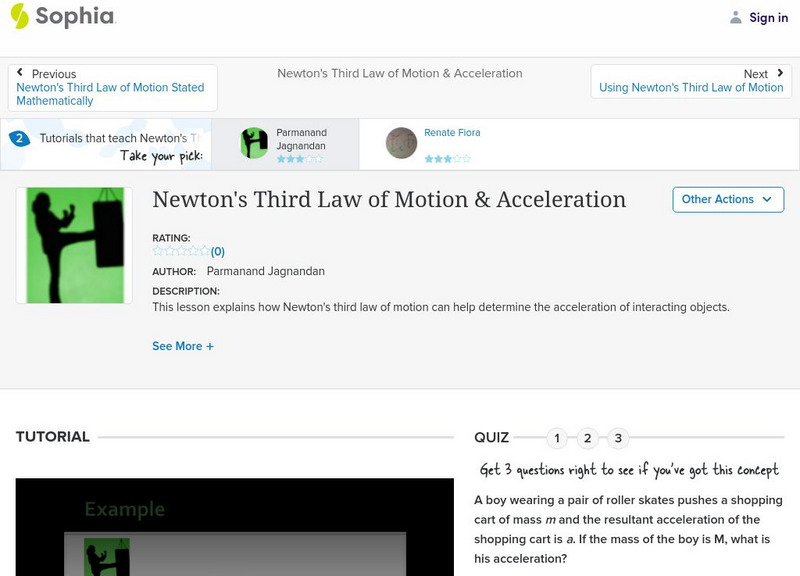Click the empty rating stars
The width and height of the screenshot is (800, 576).
pos(181,251)
